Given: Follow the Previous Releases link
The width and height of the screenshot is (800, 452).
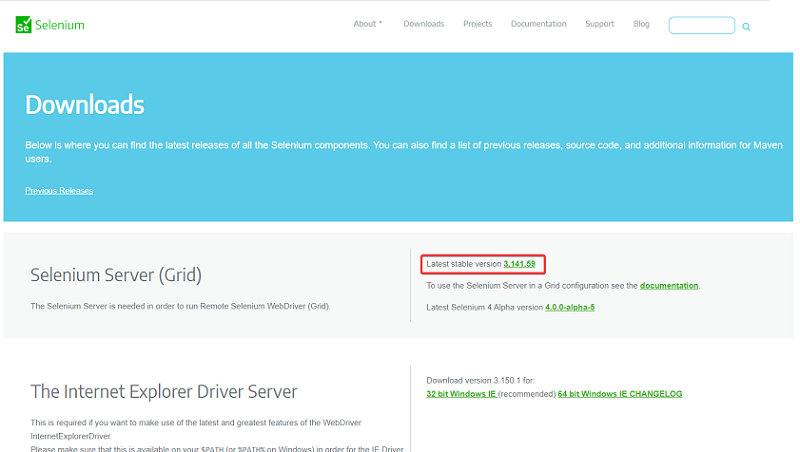Looking at the screenshot, I should (x=59, y=190).
